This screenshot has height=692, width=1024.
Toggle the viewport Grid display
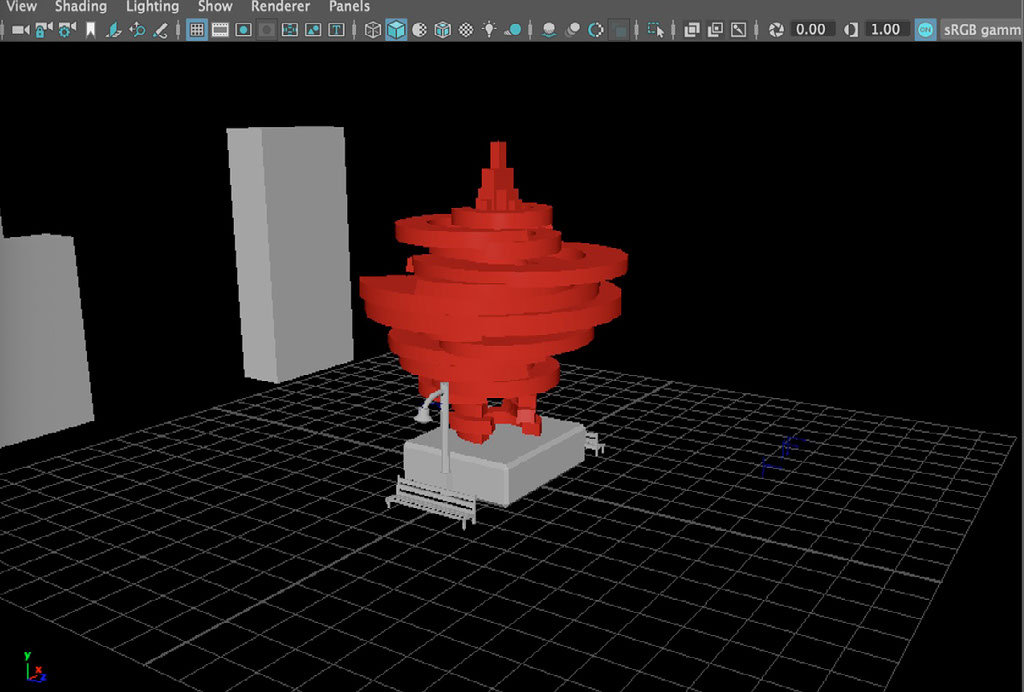[x=197, y=30]
